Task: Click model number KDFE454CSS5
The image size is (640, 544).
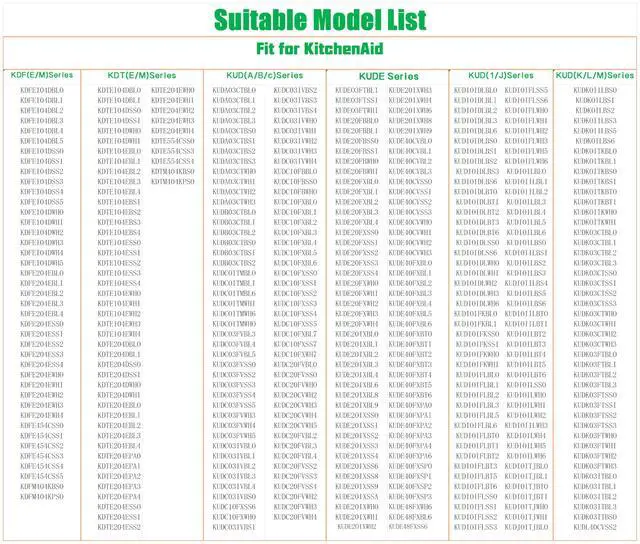Action: tap(42, 476)
